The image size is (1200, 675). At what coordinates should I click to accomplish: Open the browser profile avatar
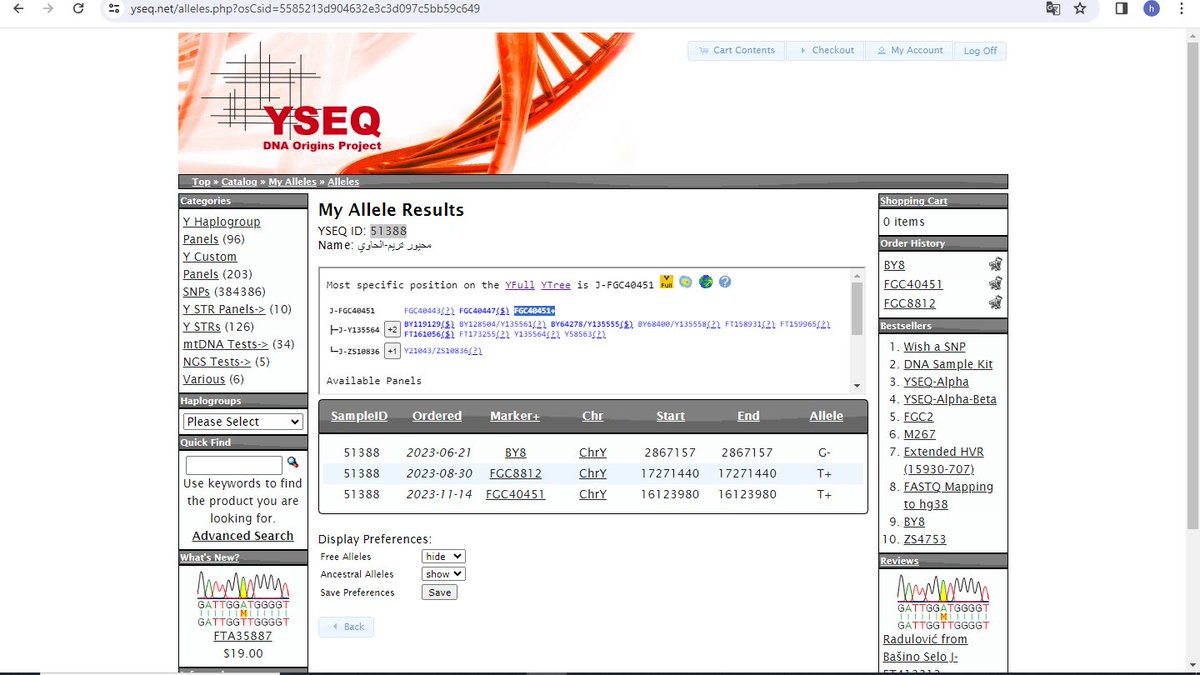1152,9
